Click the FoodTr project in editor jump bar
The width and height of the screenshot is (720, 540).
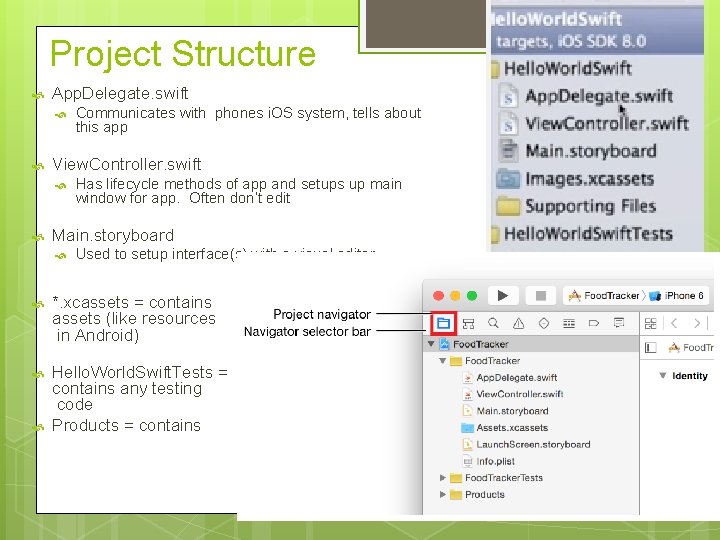click(x=691, y=348)
